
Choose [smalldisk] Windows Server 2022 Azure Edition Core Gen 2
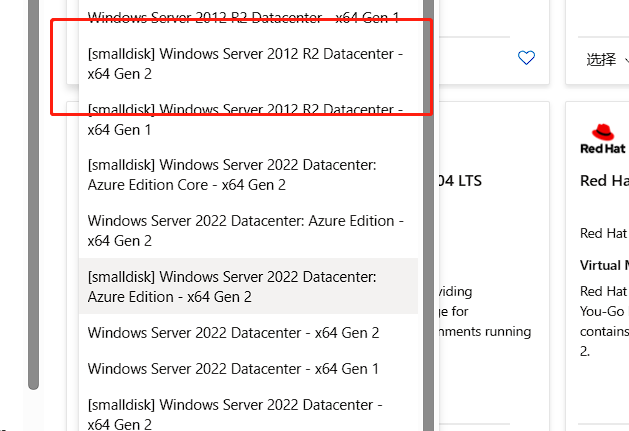[248, 175]
